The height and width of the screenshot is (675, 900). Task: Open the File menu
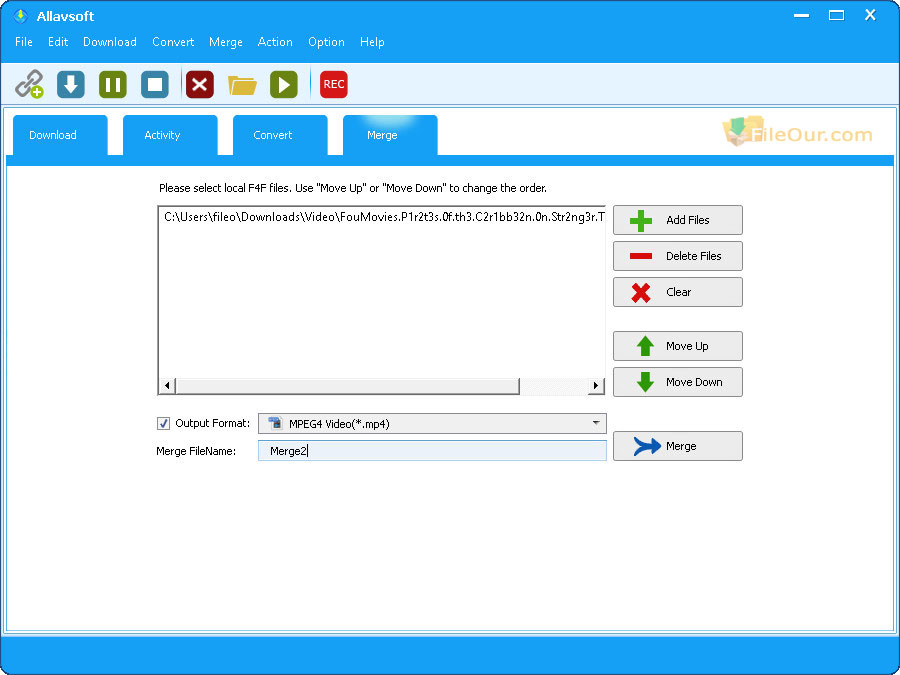click(24, 42)
